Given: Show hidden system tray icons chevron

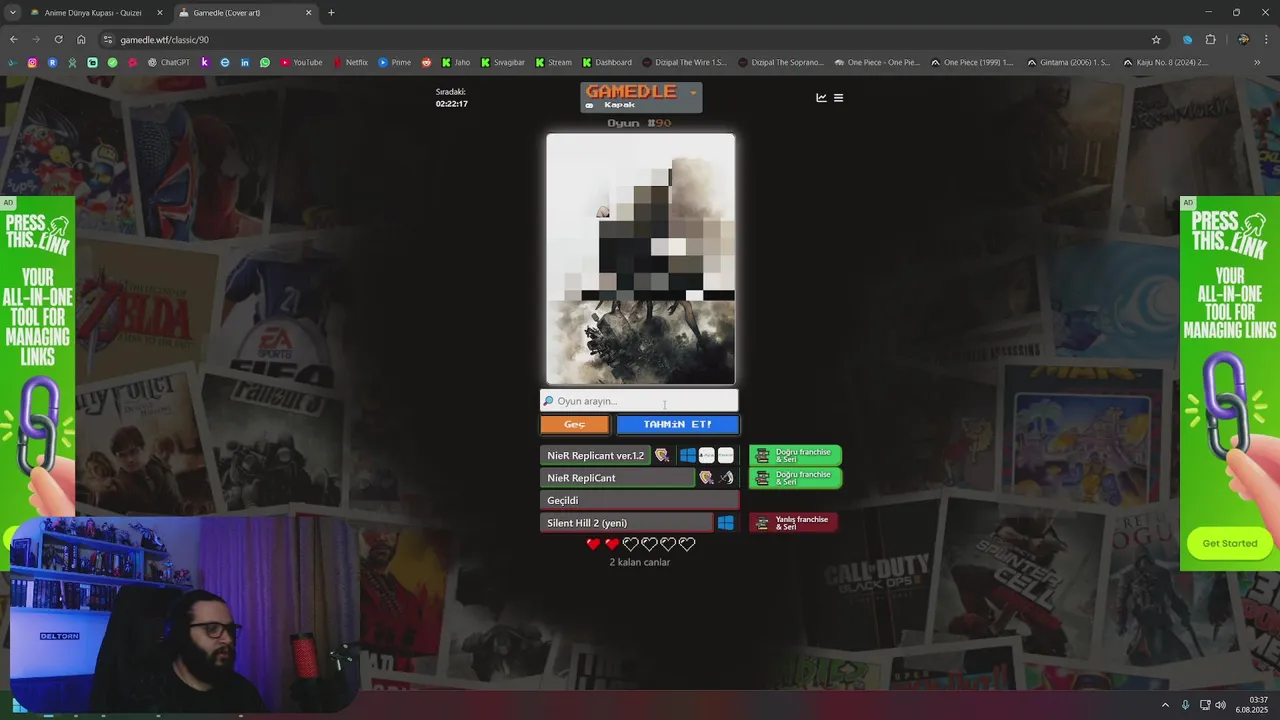Looking at the screenshot, I should pos(1165,705).
